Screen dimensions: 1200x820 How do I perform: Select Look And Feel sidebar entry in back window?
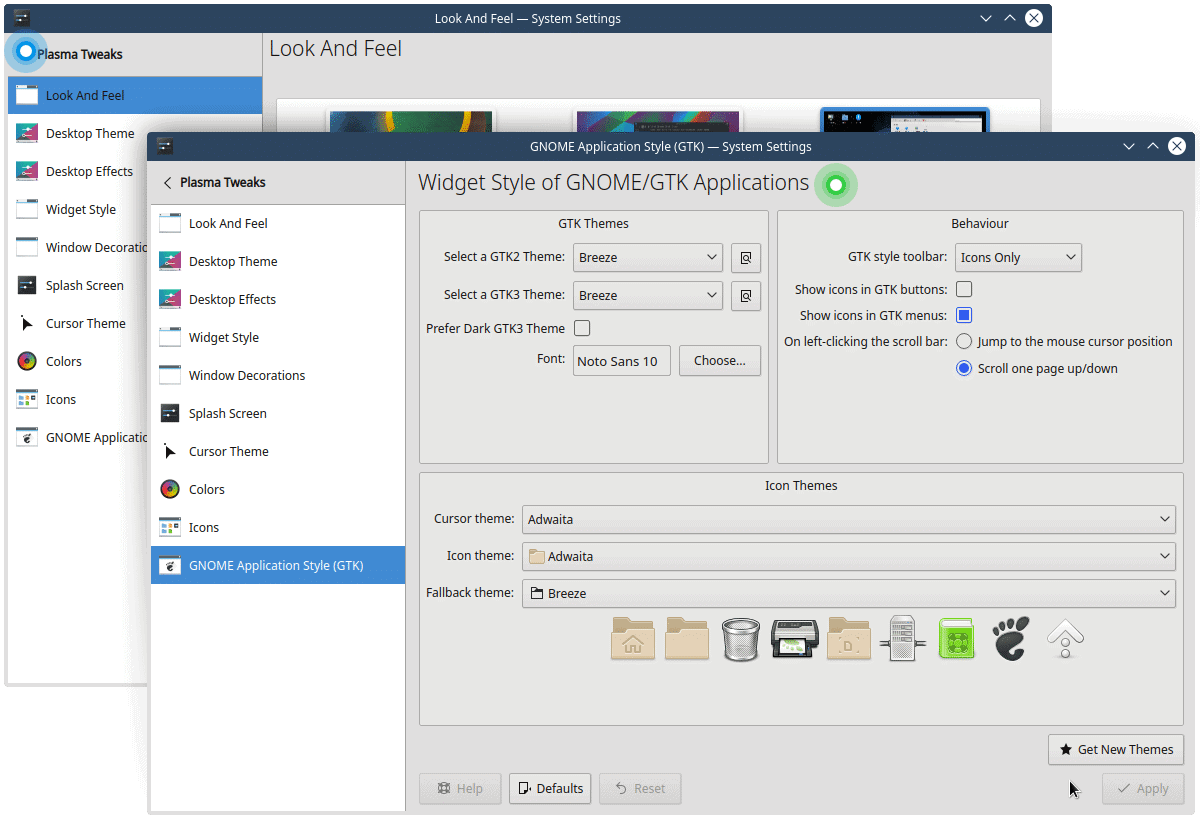point(135,96)
